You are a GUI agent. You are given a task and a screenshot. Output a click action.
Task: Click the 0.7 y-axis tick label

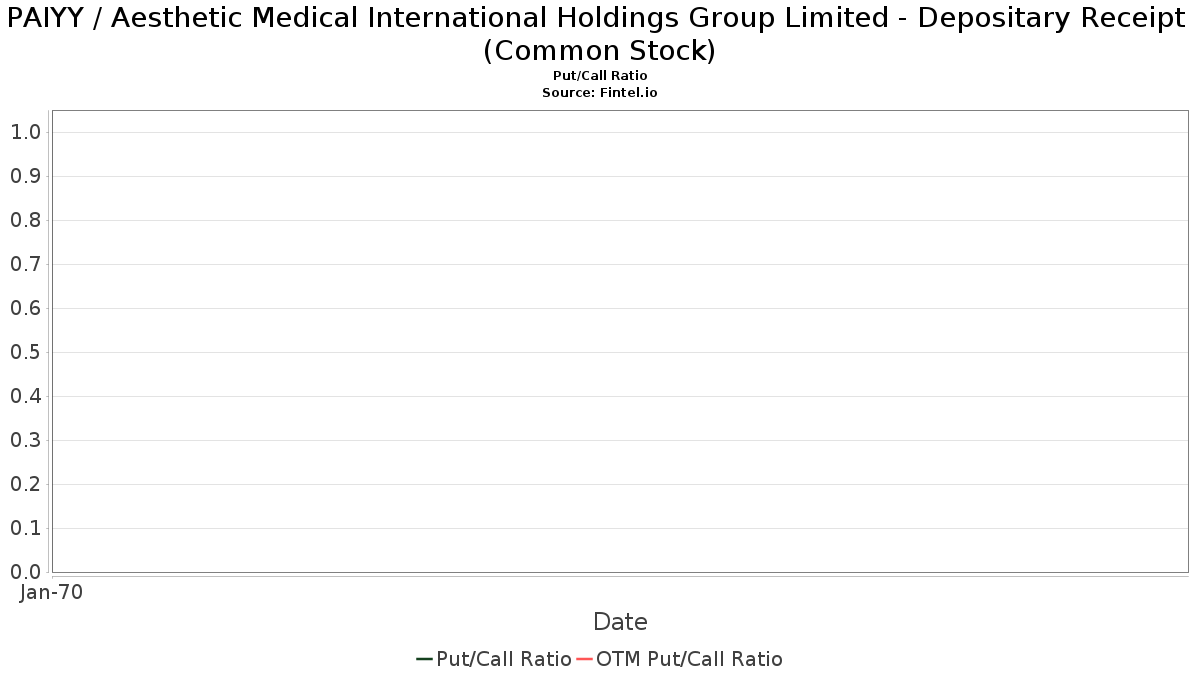25,264
